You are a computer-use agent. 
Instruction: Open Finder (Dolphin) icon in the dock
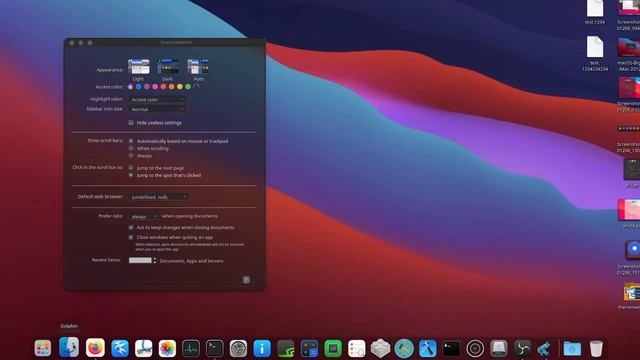tap(69, 347)
